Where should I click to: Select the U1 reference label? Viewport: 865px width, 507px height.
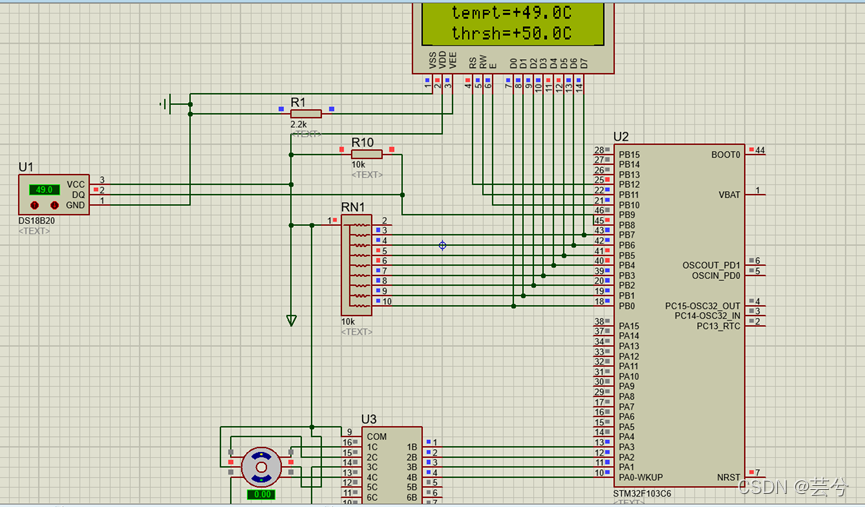coord(26,167)
